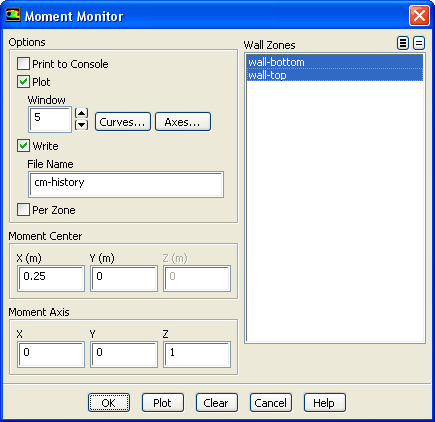Click the Clear button
Screen dimensions: 435x422
point(216,403)
